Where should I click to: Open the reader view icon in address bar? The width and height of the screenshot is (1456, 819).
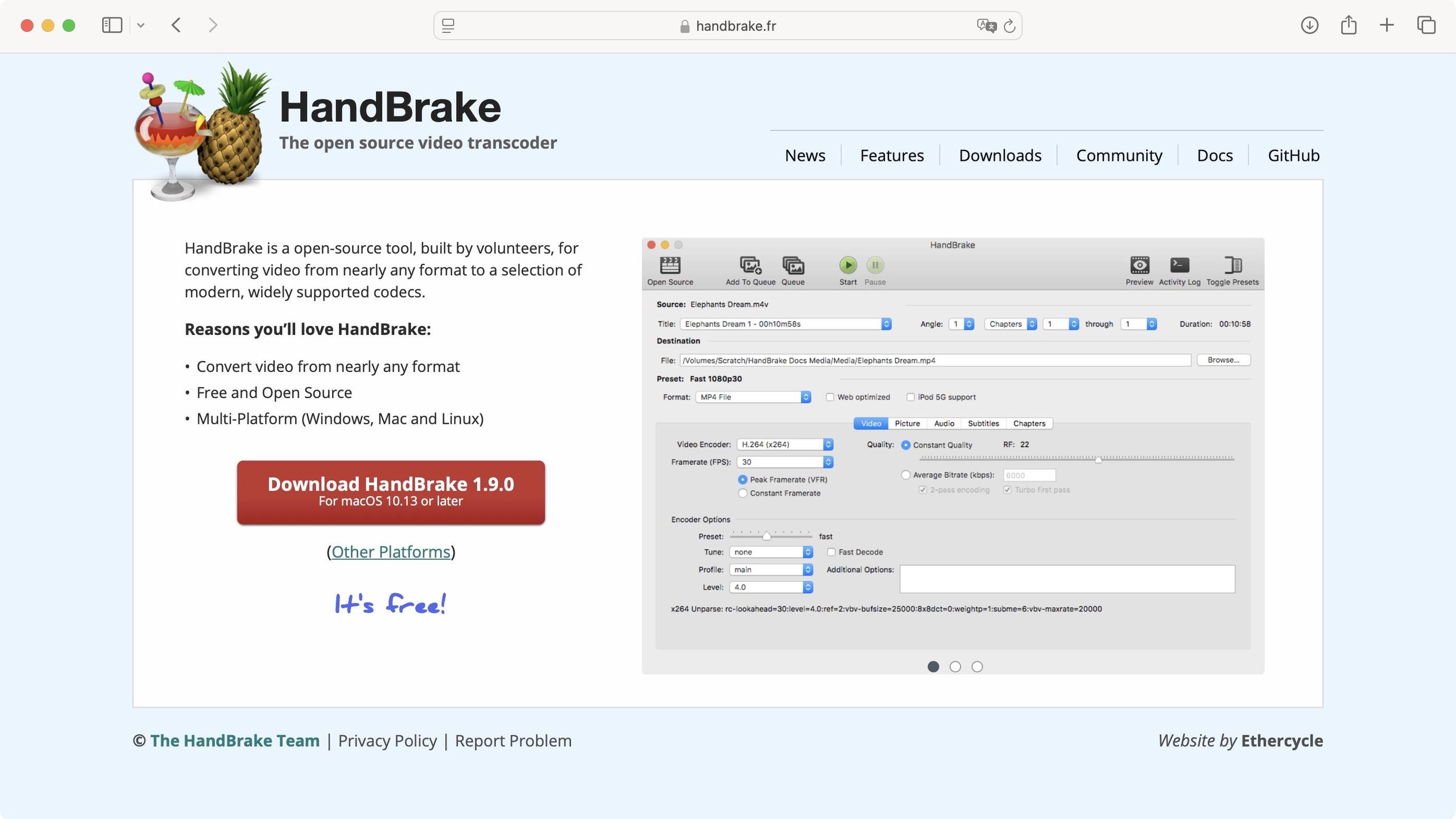[448, 26]
